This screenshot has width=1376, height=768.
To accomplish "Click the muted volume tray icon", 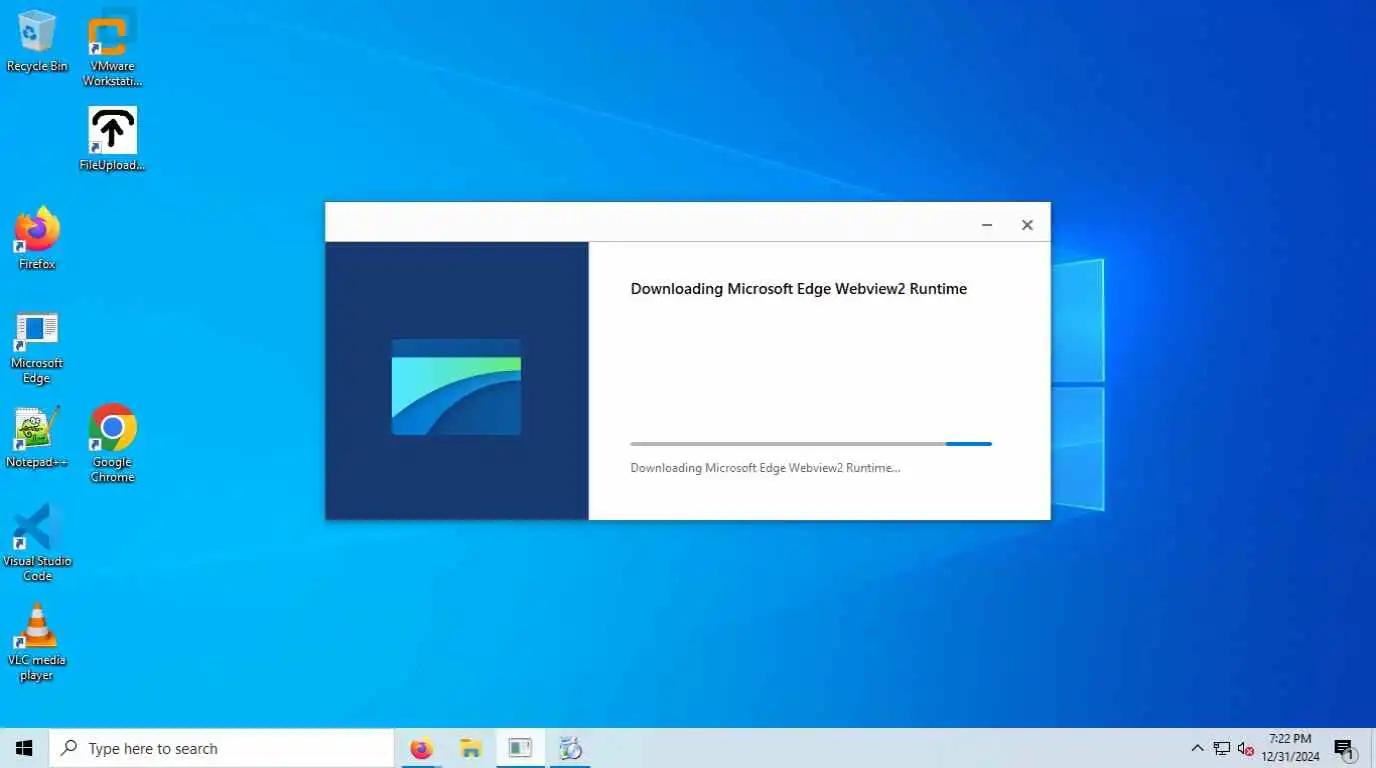I will point(1246,748).
